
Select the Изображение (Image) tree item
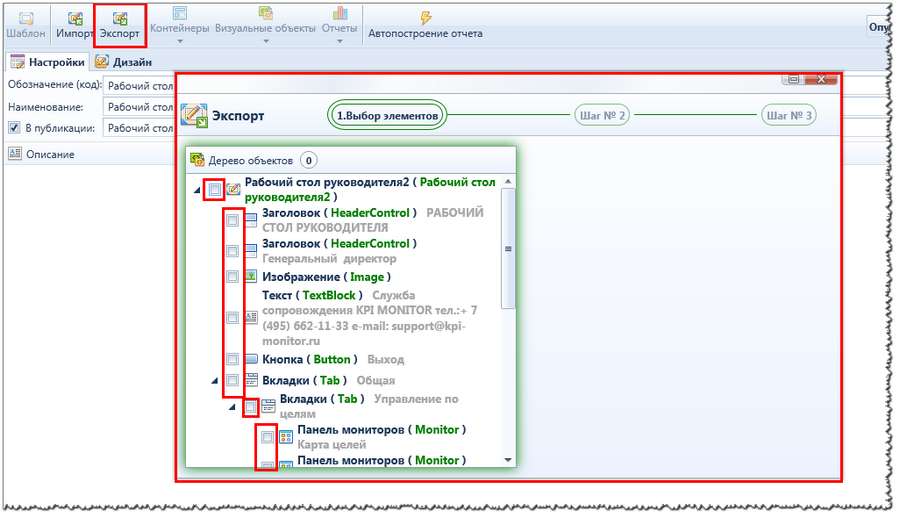(x=326, y=277)
